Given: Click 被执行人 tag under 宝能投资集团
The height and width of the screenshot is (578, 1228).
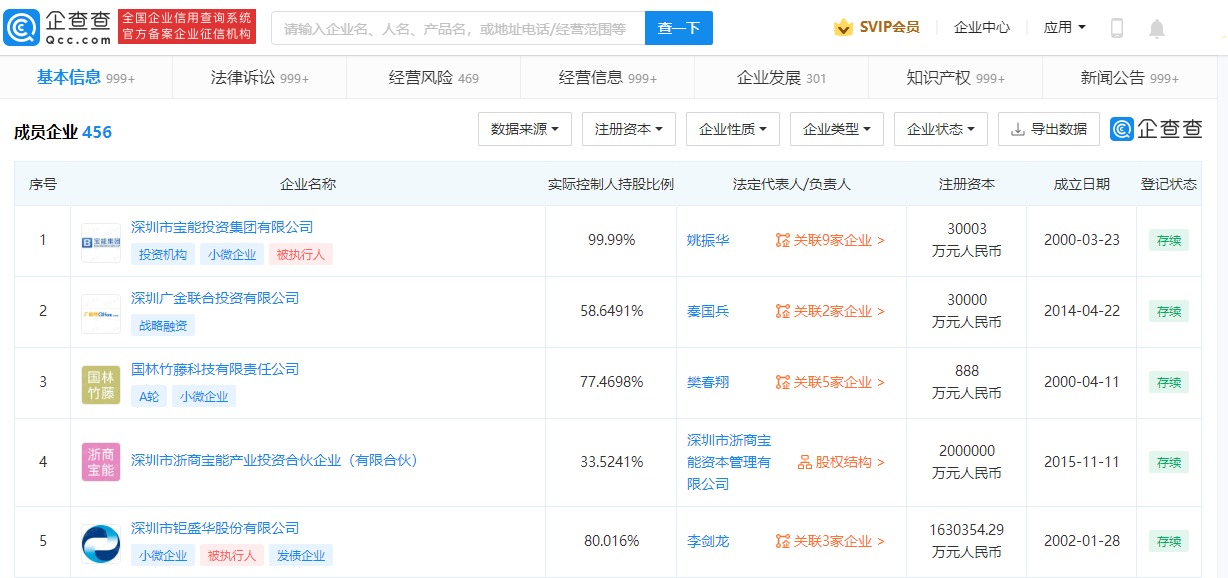Looking at the screenshot, I should pyautogui.click(x=301, y=254).
